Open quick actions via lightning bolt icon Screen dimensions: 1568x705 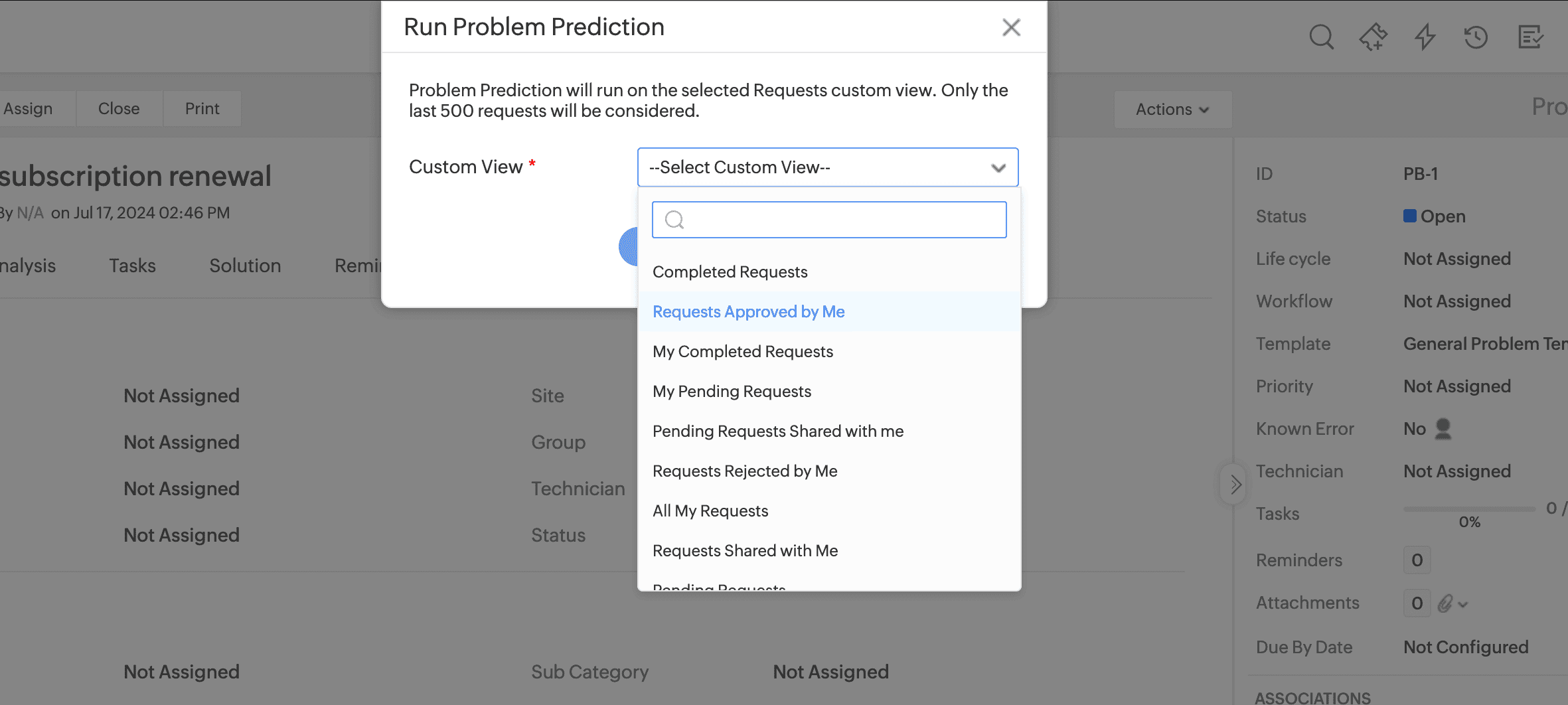click(x=1425, y=38)
